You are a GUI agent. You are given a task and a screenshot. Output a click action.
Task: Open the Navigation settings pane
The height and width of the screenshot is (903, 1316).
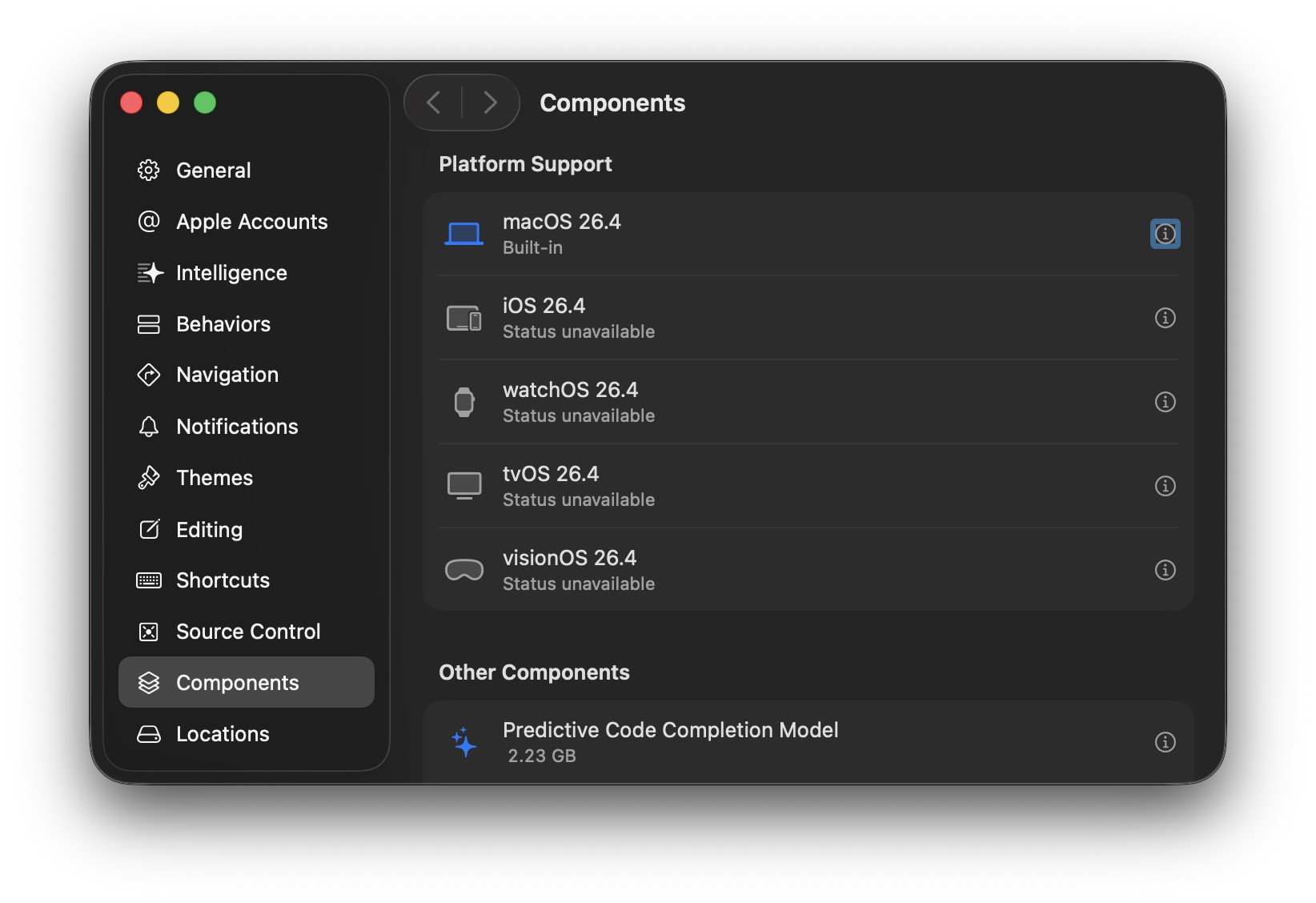coord(247,375)
